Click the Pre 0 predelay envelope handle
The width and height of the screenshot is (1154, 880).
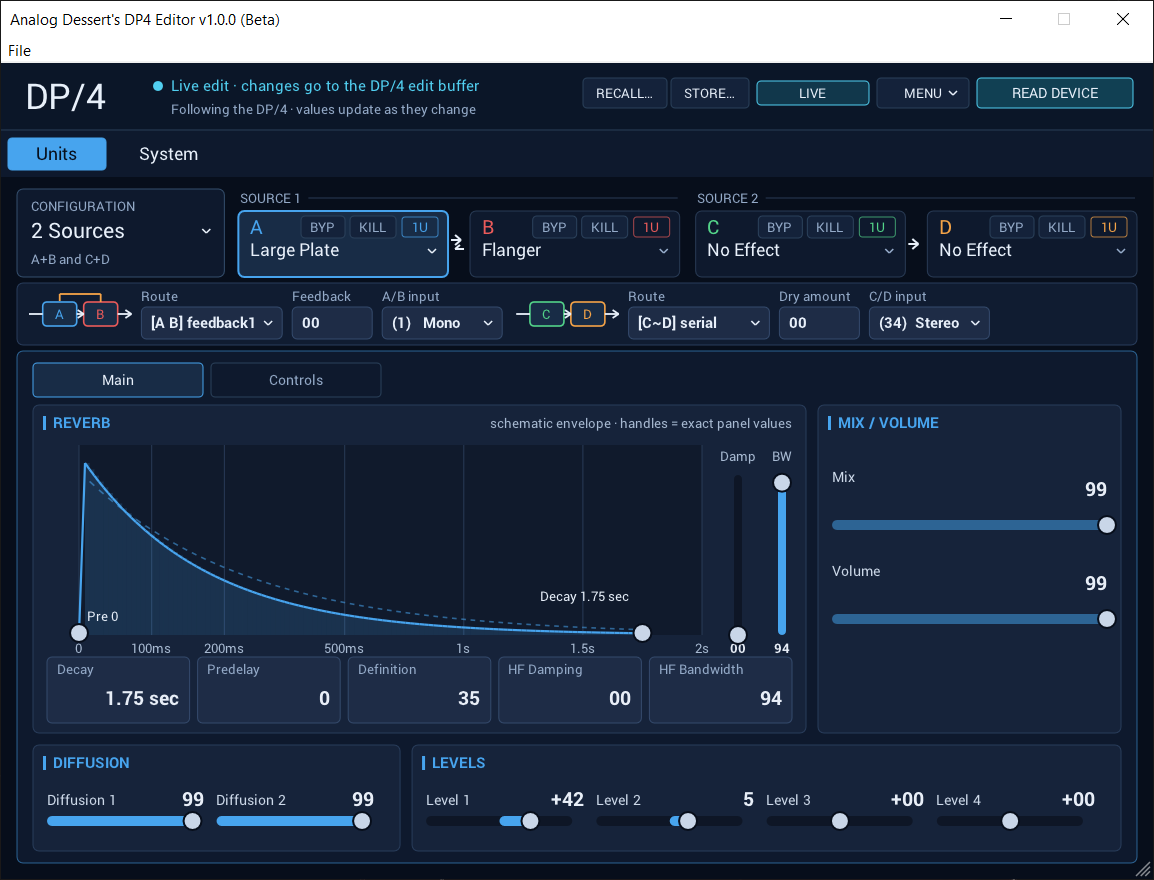pos(79,633)
